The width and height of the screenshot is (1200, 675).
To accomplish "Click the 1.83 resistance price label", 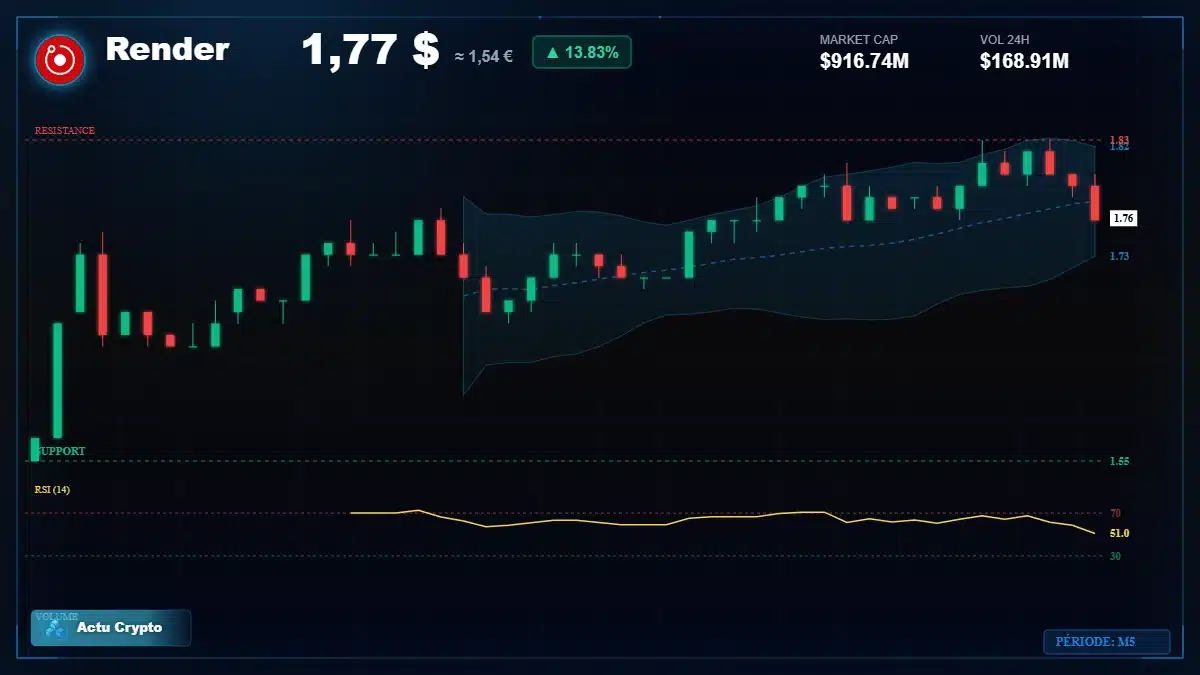I will (x=1119, y=139).
